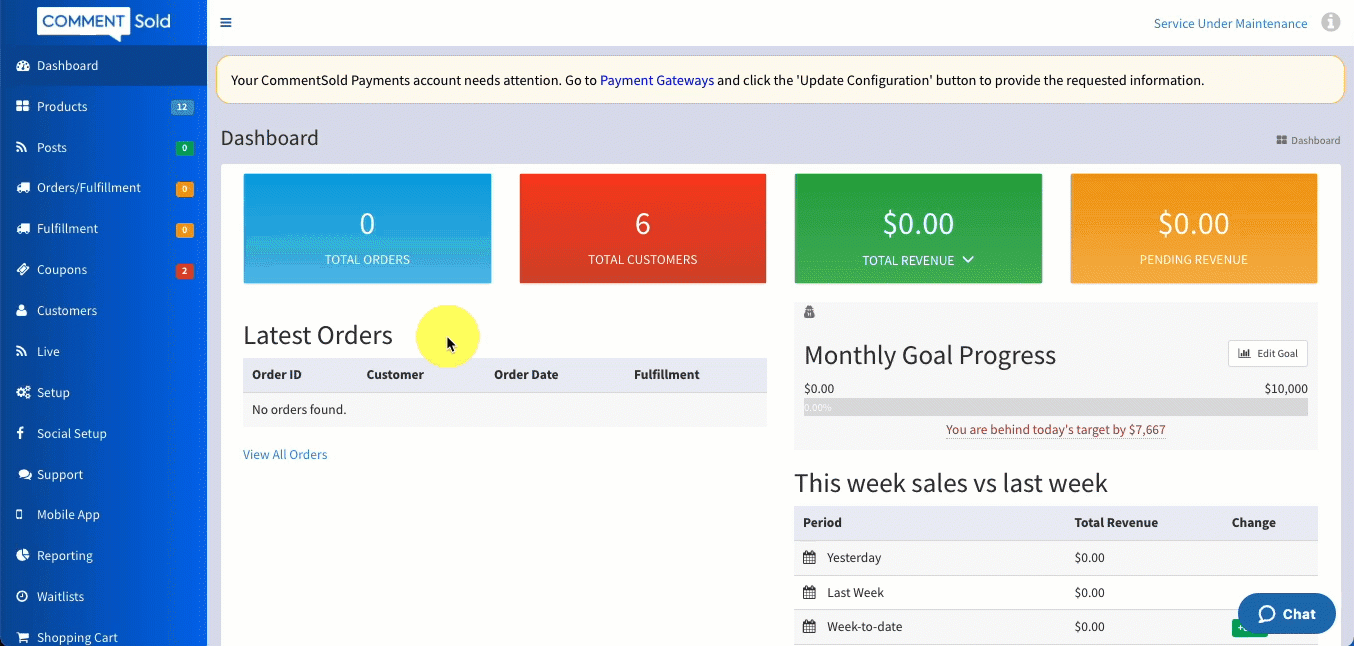Viewport: 1354px width, 646px height.
Task: Click the Coupons count badge 2
Action: (x=184, y=271)
